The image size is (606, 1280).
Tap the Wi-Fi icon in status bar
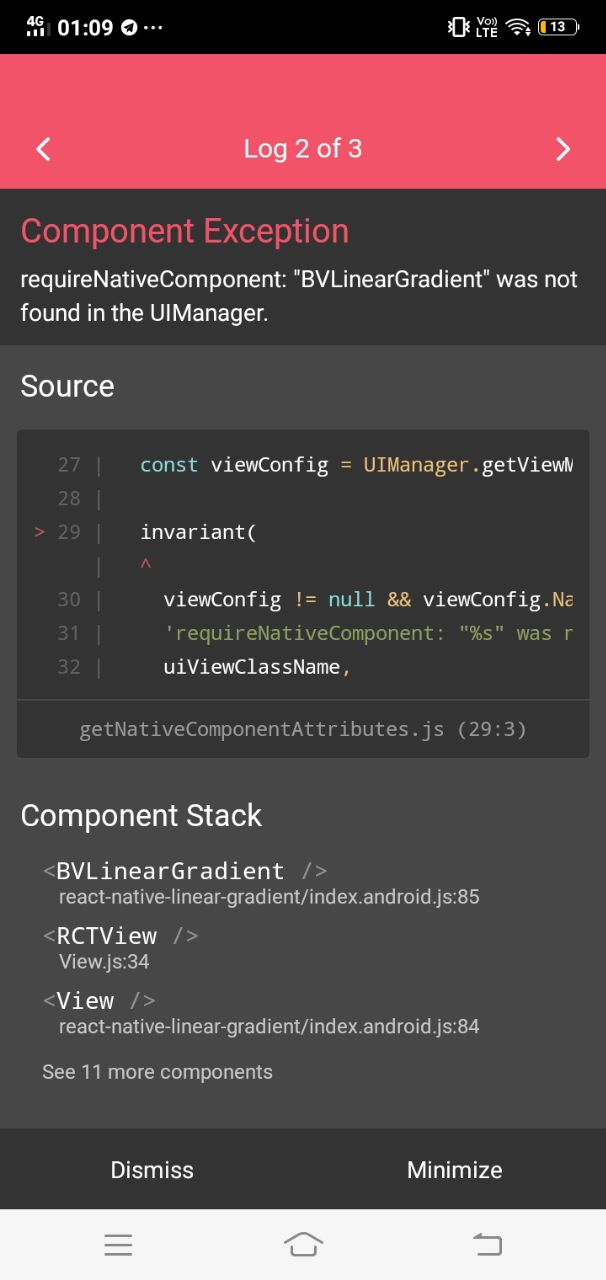click(519, 27)
